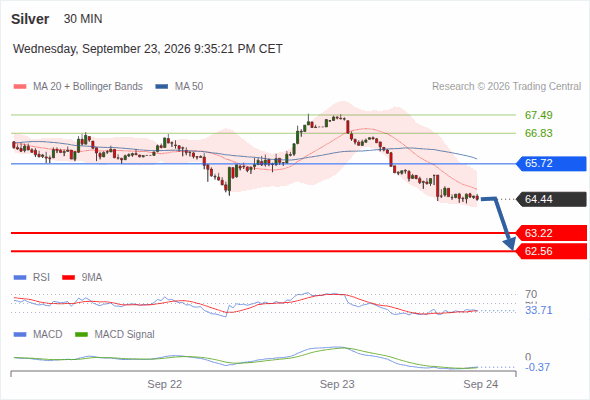Click the MA 20 + Bollinger Bands legend swatch
The width and height of the screenshot is (590, 400).
point(20,87)
